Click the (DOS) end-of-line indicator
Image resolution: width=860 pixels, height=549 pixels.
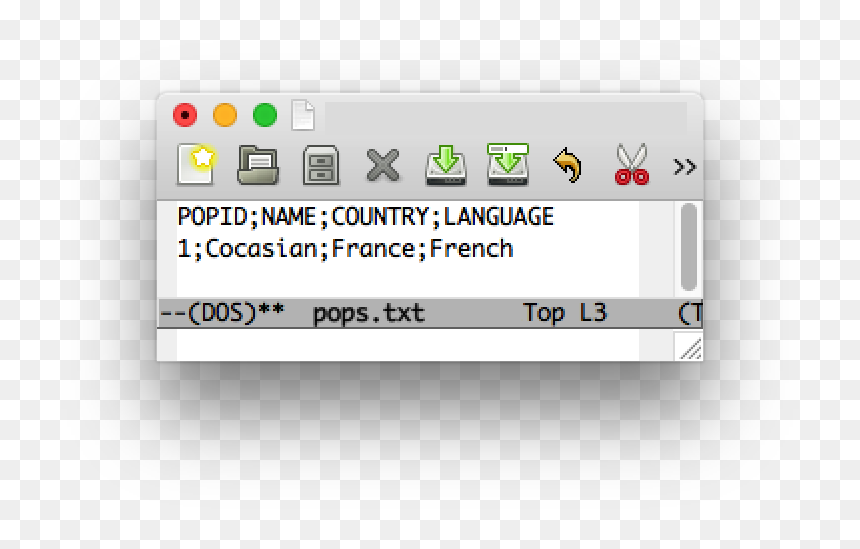[x=222, y=313]
